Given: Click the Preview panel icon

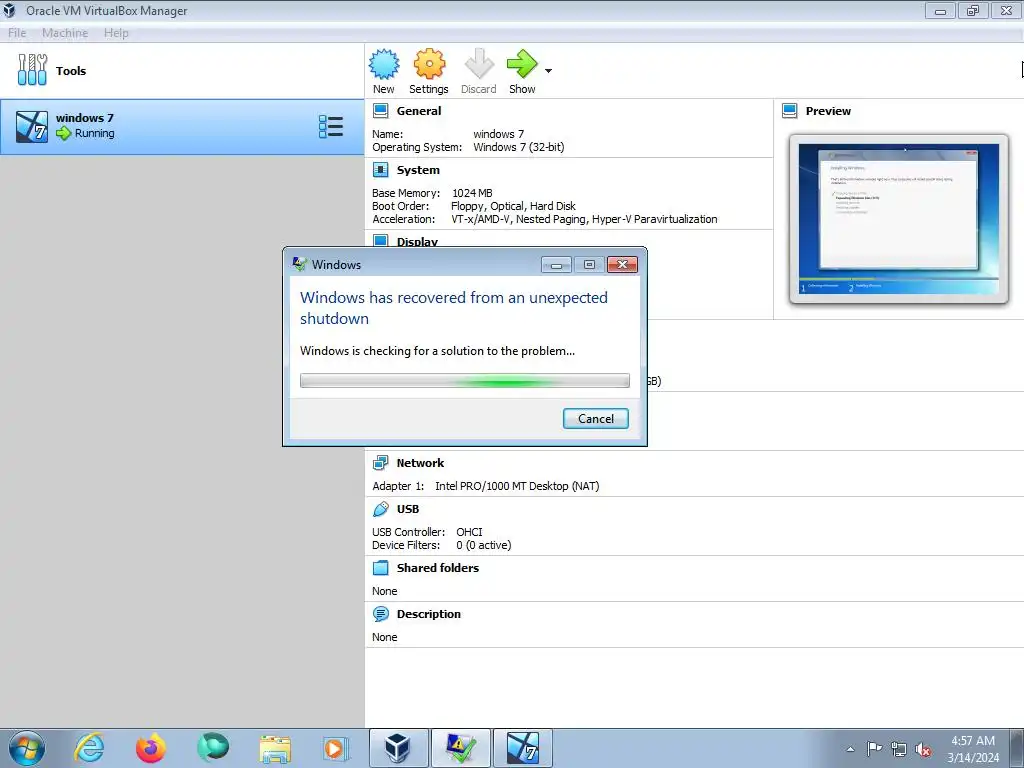Looking at the screenshot, I should coord(790,111).
